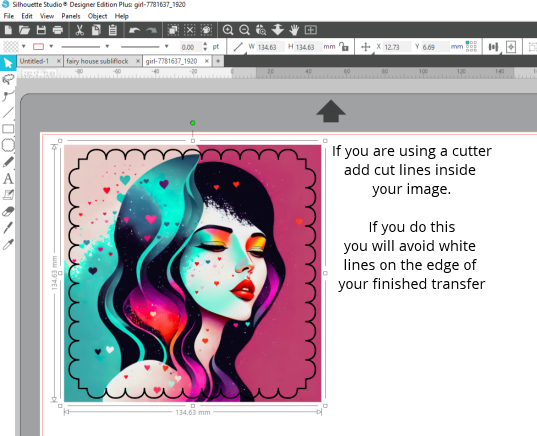The image size is (537, 436).
Task: Set the top-left reference point in the grid
Action: [468, 43]
